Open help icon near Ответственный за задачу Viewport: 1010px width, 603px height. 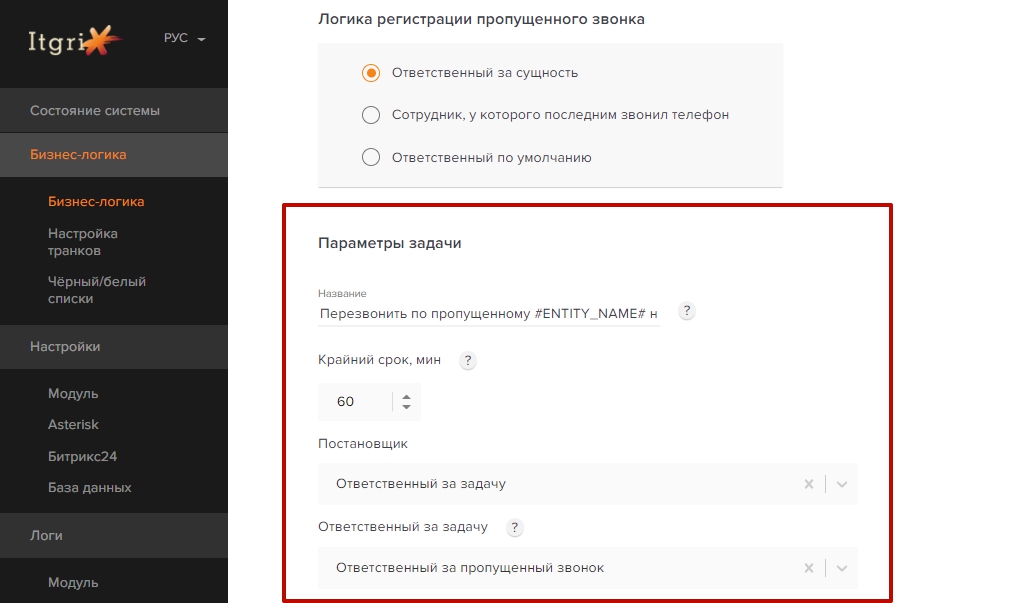click(x=515, y=528)
